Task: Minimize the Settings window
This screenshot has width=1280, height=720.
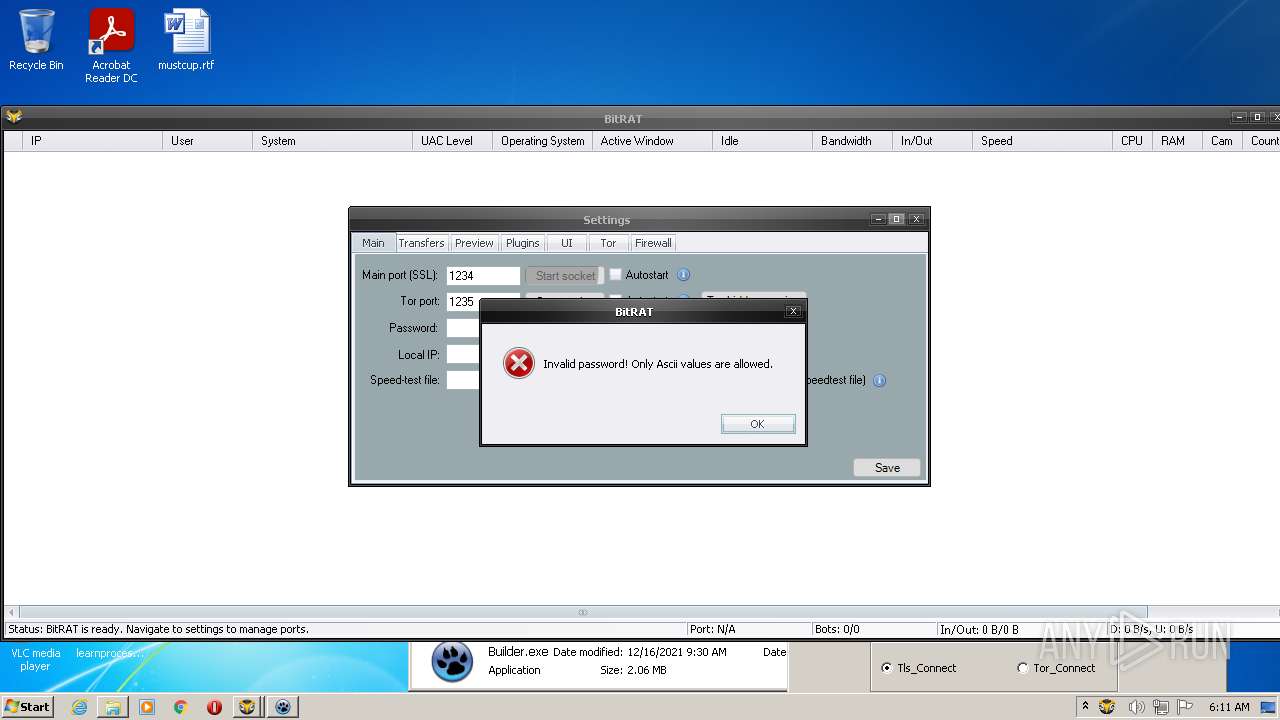Action: click(878, 219)
